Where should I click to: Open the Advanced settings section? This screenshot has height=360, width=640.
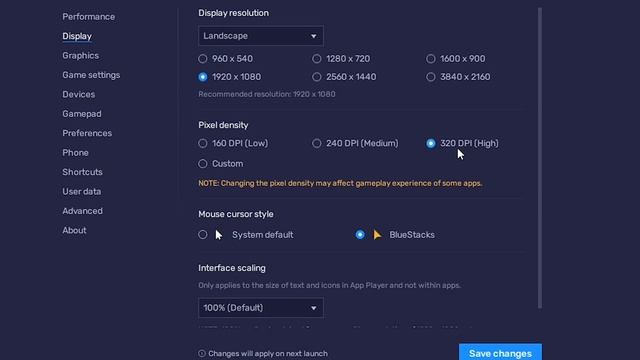pos(82,211)
